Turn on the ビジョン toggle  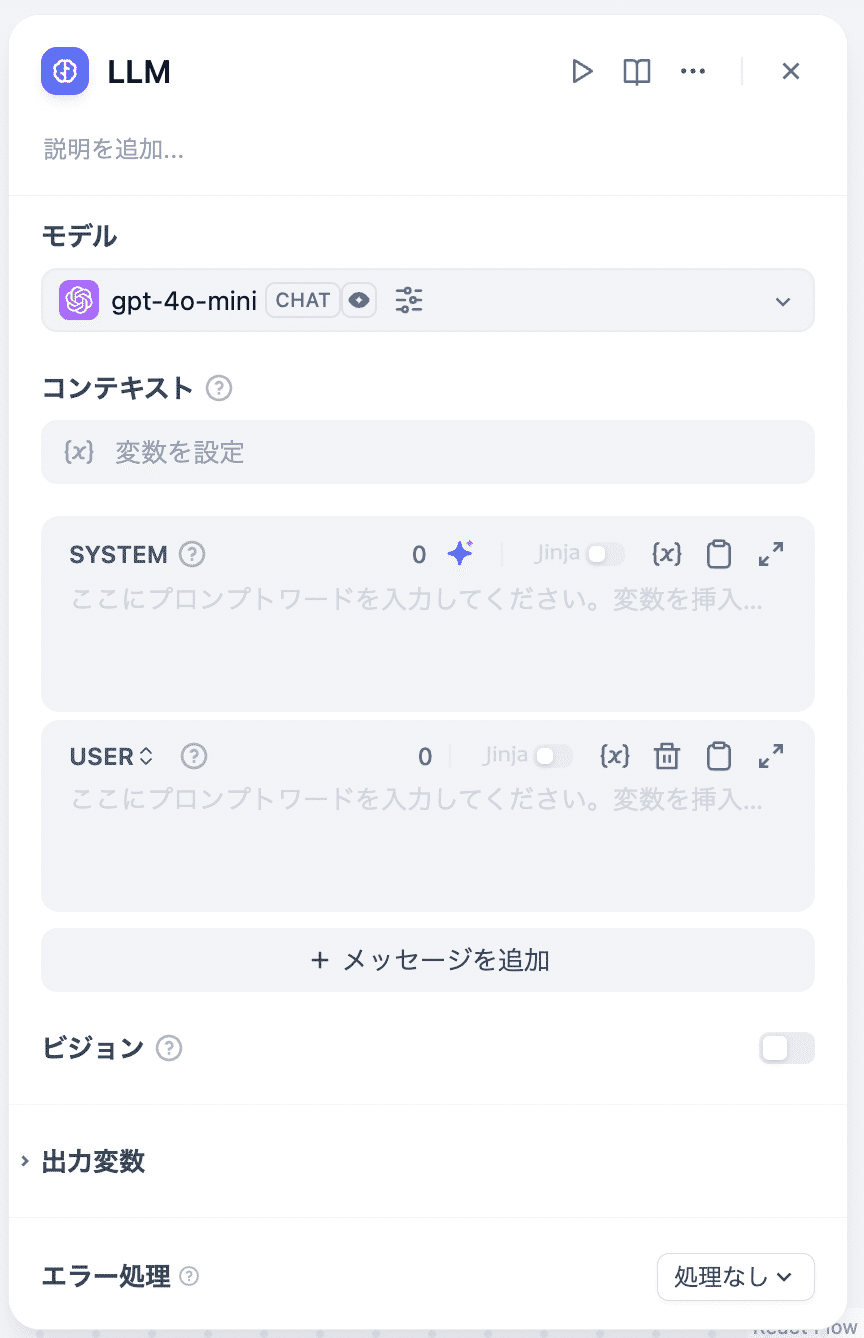tap(787, 1048)
